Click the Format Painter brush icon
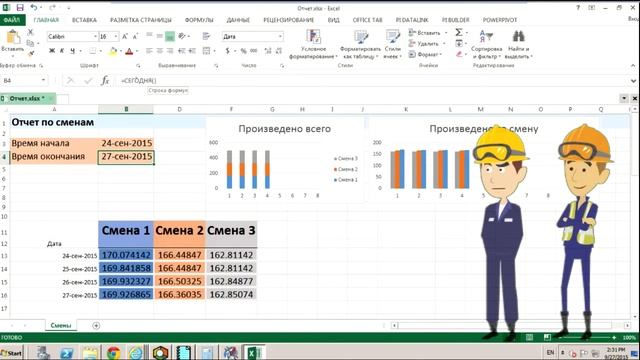This screenshot has height=360, width=640. [31, 53]
